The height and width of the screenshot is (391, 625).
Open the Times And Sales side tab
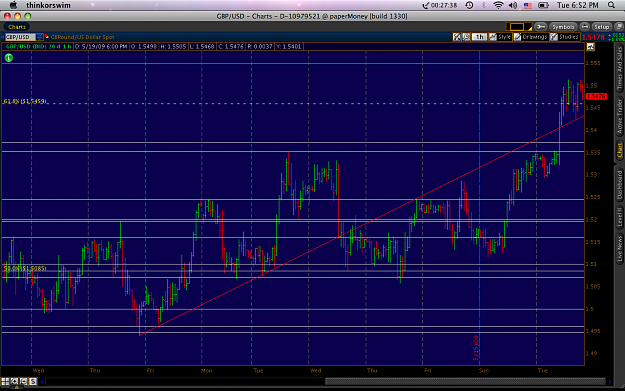[620, 68]
